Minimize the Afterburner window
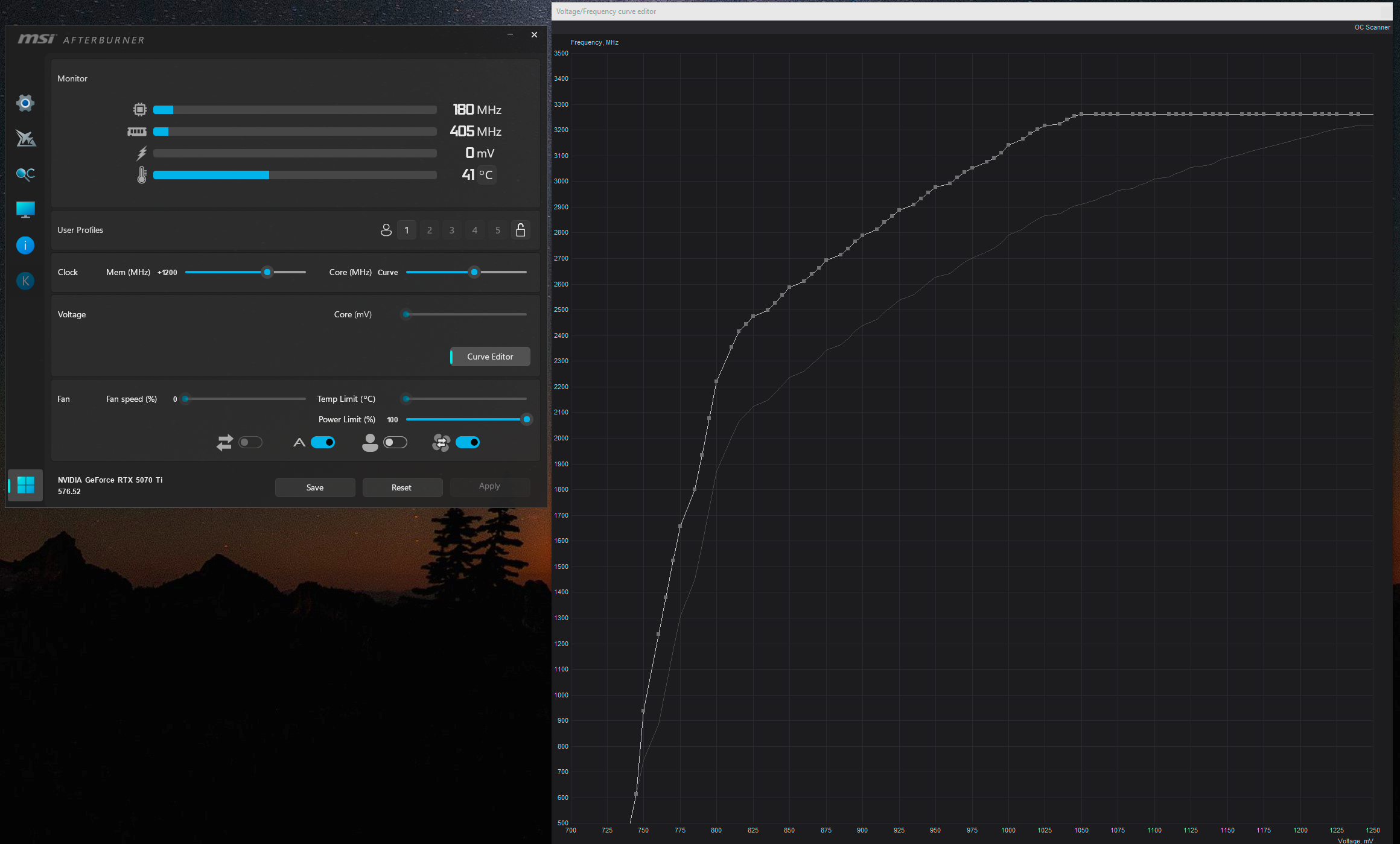 [511, 34]
